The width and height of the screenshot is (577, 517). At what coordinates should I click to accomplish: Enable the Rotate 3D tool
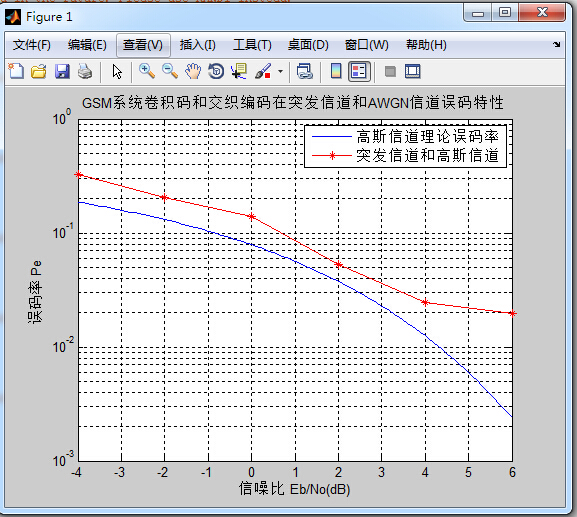click(x=216, y=71)
